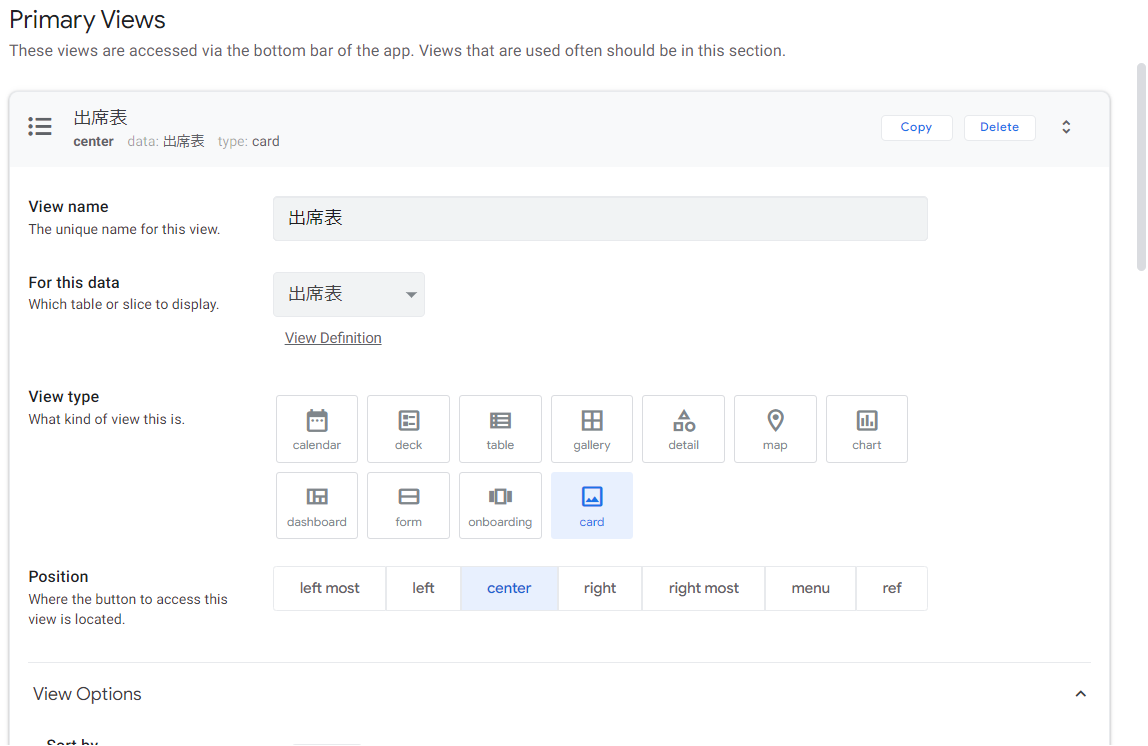Viewport: 1148px width, 746px height.
Task: Switch to detail view type
Action: click(x=683, y=429)
